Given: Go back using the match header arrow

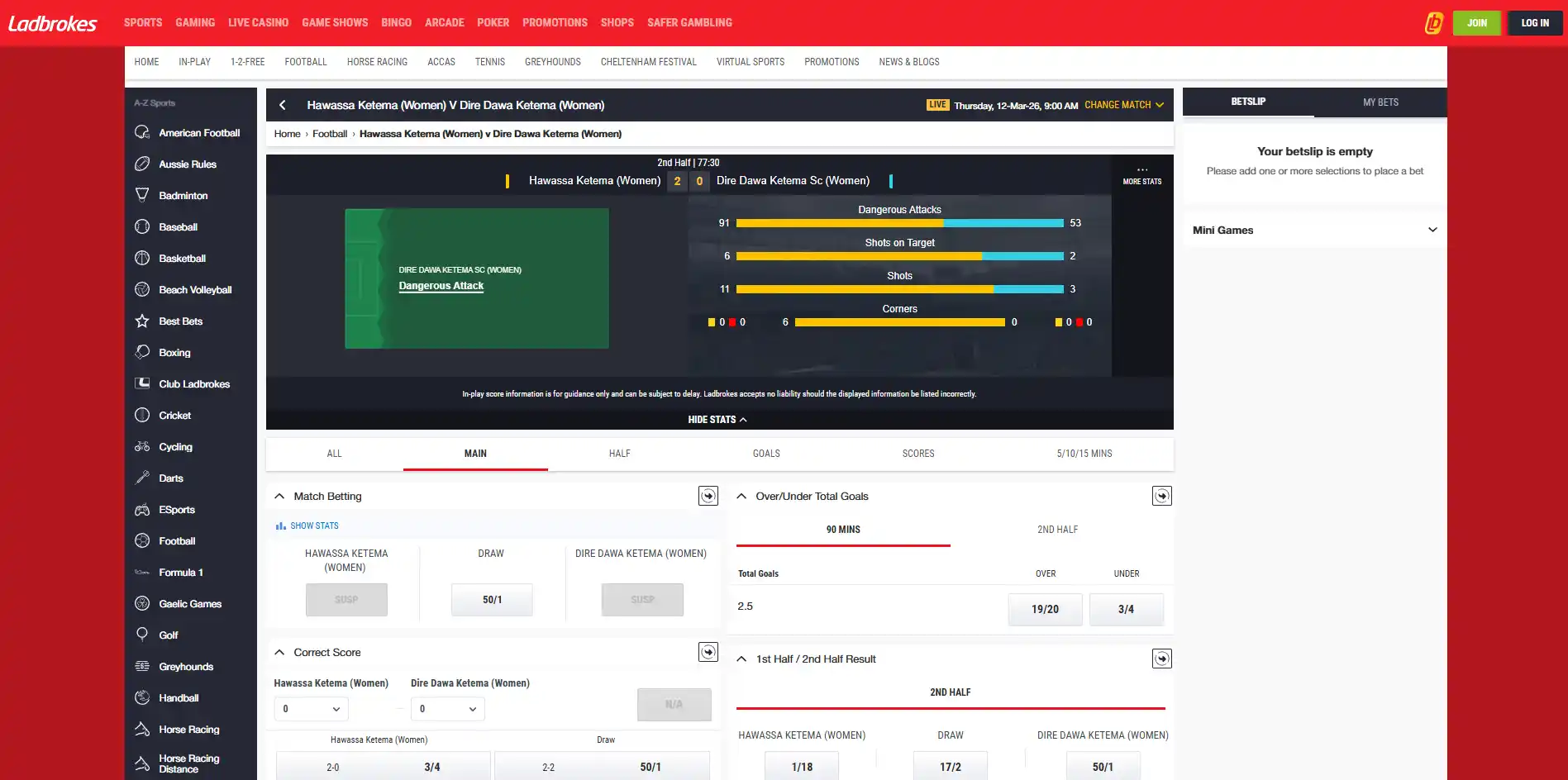Looking at the screenshot, I should click(x=283, y=105).
